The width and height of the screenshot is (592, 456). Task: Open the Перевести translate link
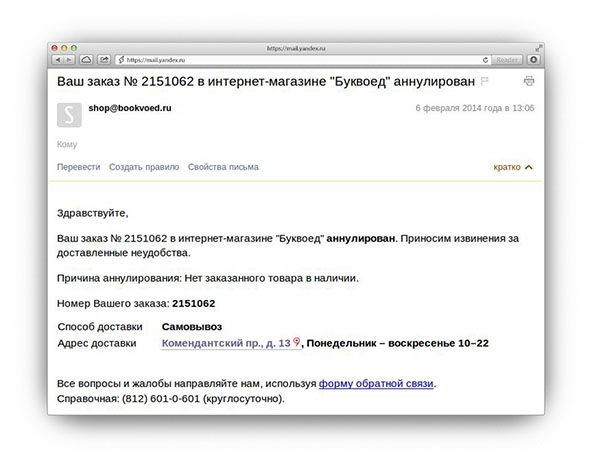click(79, 167)
